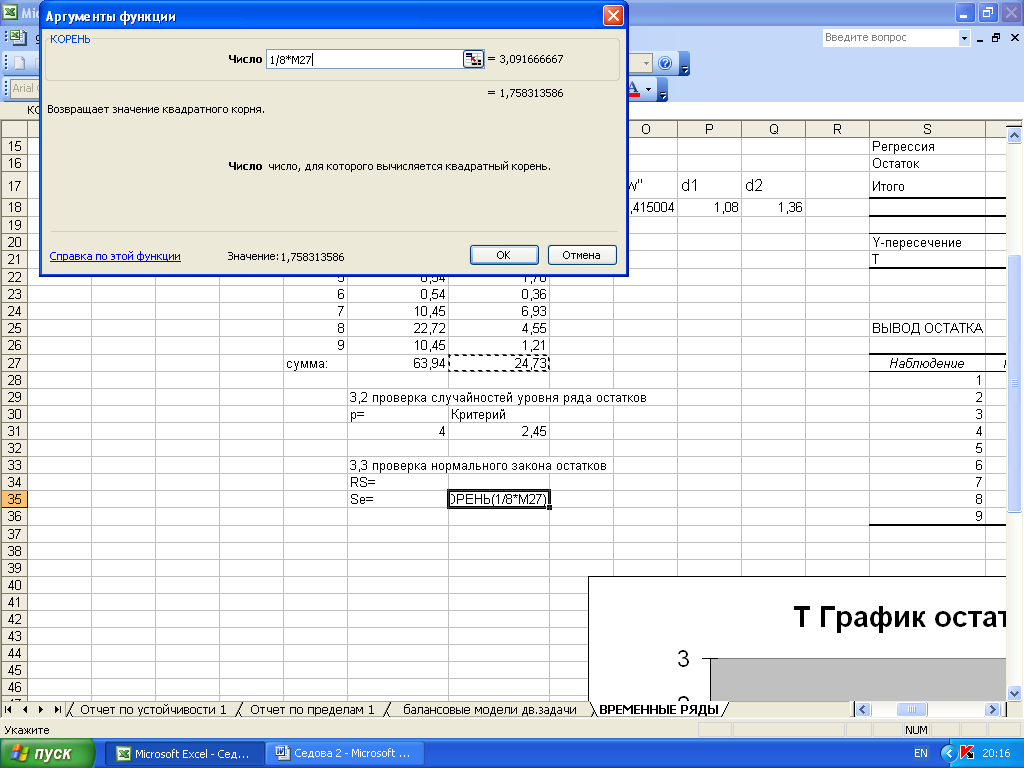Select column header Q
This screenshot has height=768, width=1024.
(773, 129)
